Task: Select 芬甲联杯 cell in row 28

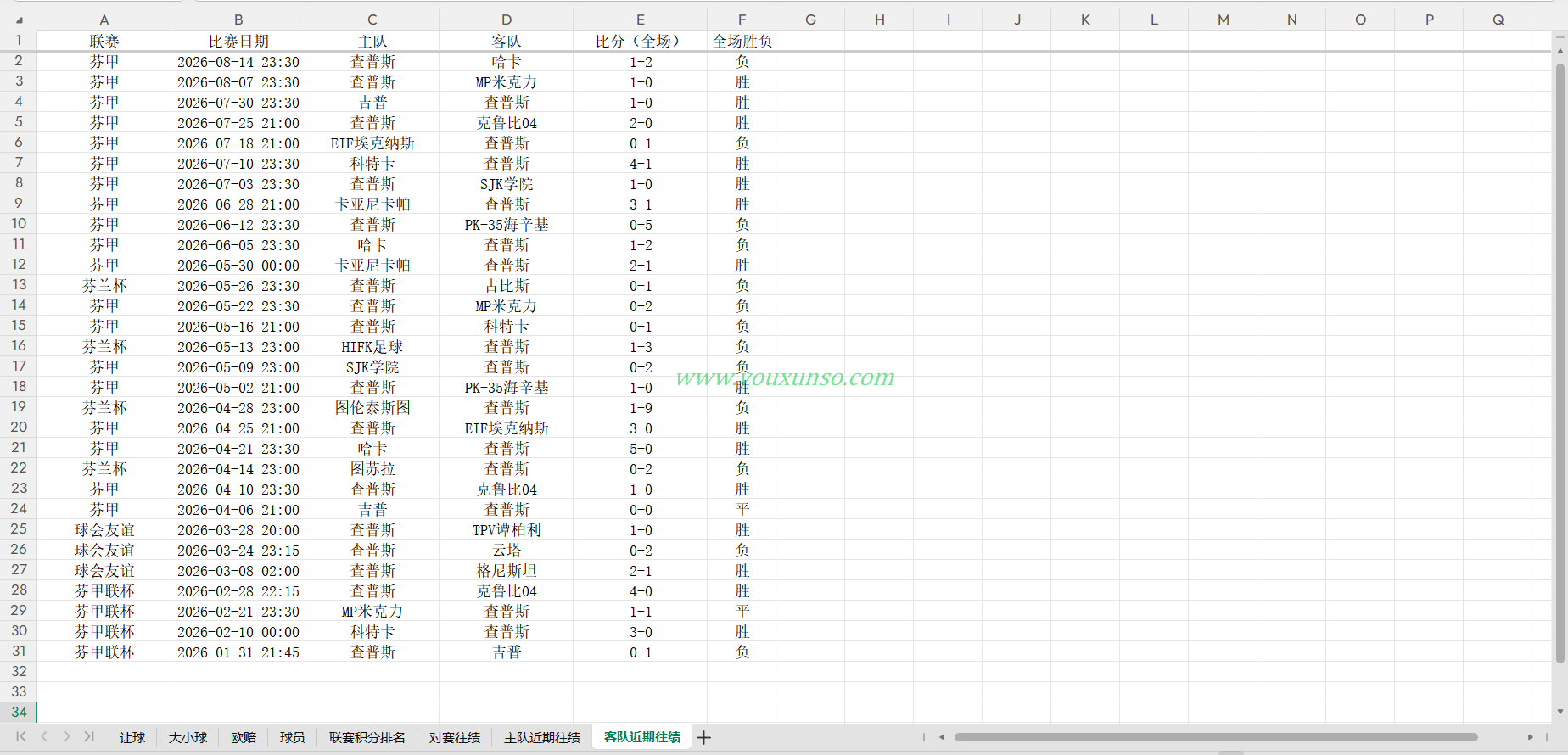Action: click(x=104, y=591)
